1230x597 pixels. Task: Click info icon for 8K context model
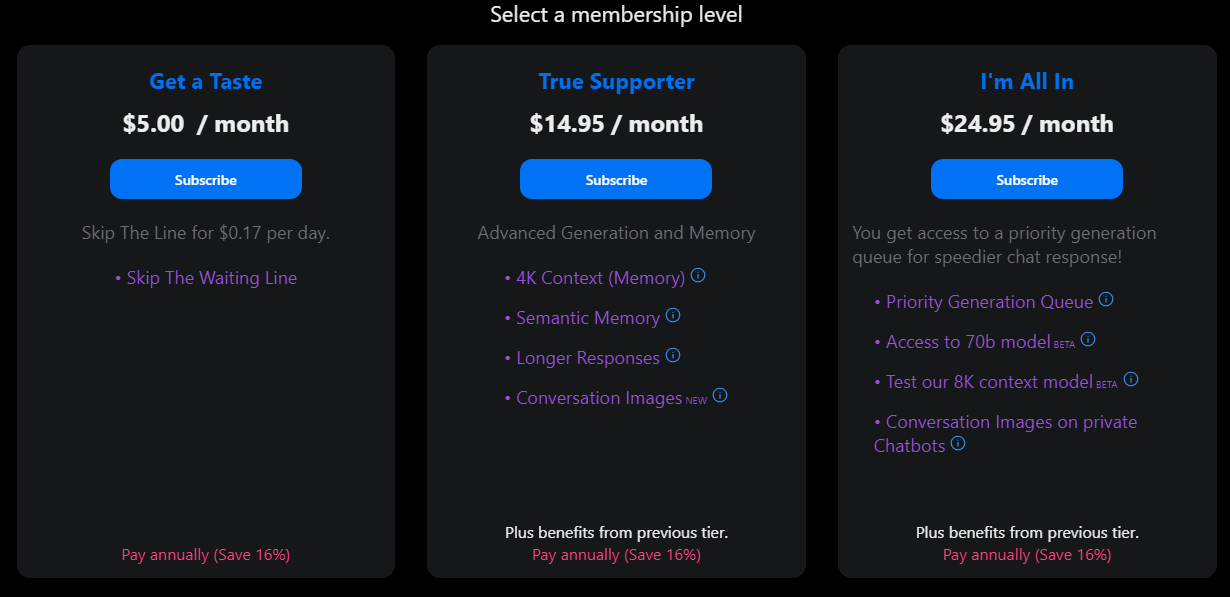click(1130, 379)
